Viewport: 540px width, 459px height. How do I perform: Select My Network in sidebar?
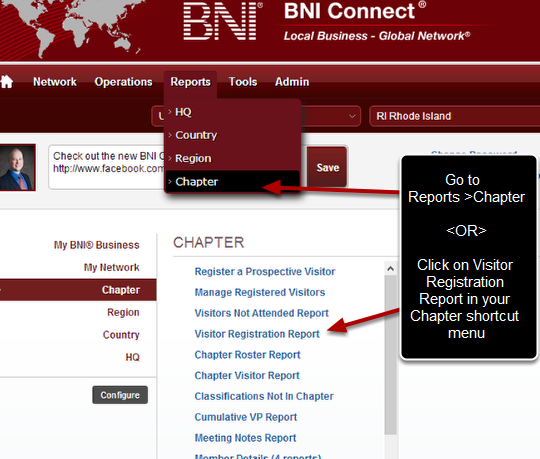[x=112, y=268]
